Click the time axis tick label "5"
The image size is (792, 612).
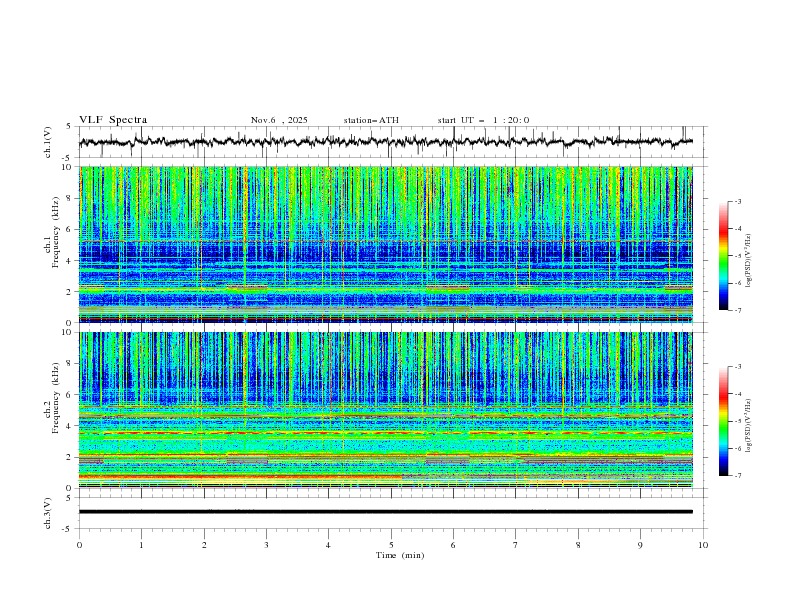coord(391,545)
